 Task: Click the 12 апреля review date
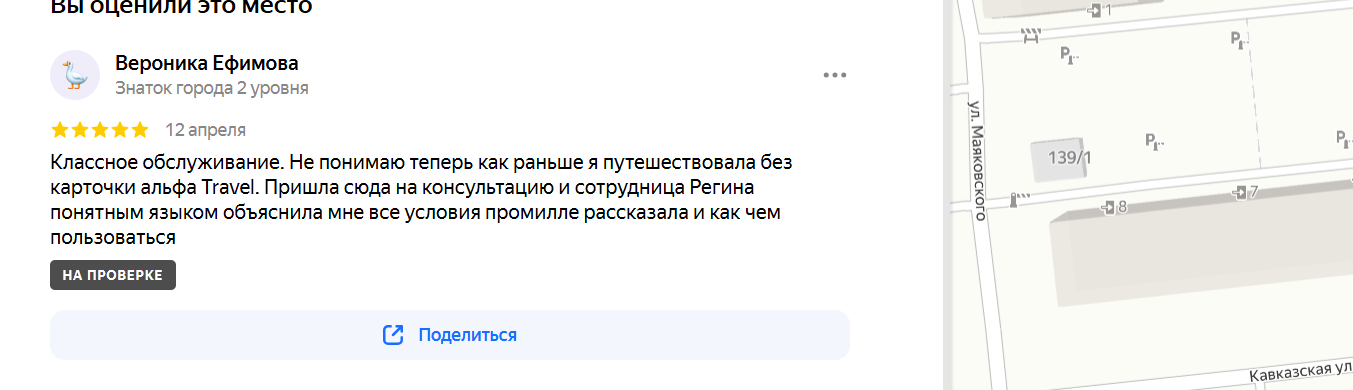[205, 130]
